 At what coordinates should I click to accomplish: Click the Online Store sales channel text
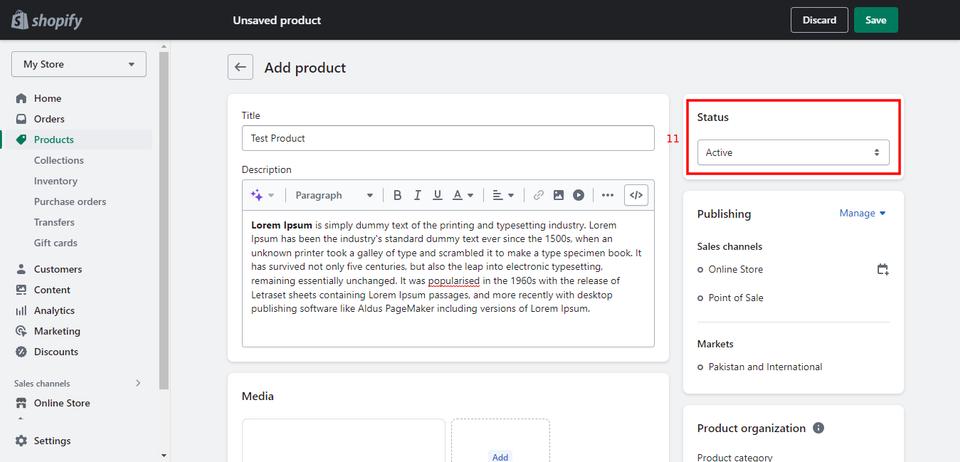[735, 269]
